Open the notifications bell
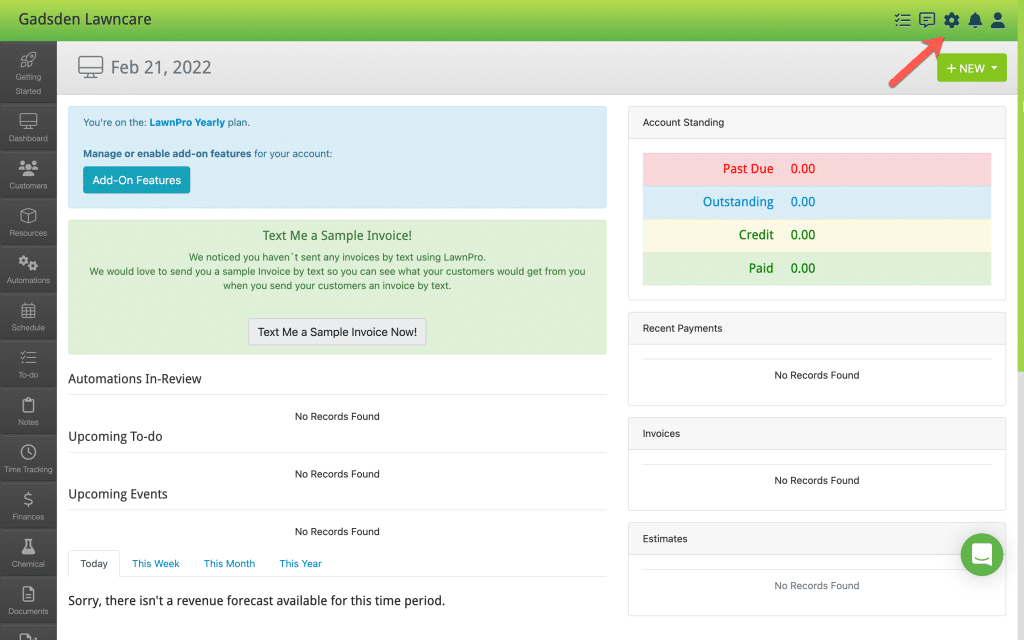The image size is (1024, 640). click(x=975, y=20)
